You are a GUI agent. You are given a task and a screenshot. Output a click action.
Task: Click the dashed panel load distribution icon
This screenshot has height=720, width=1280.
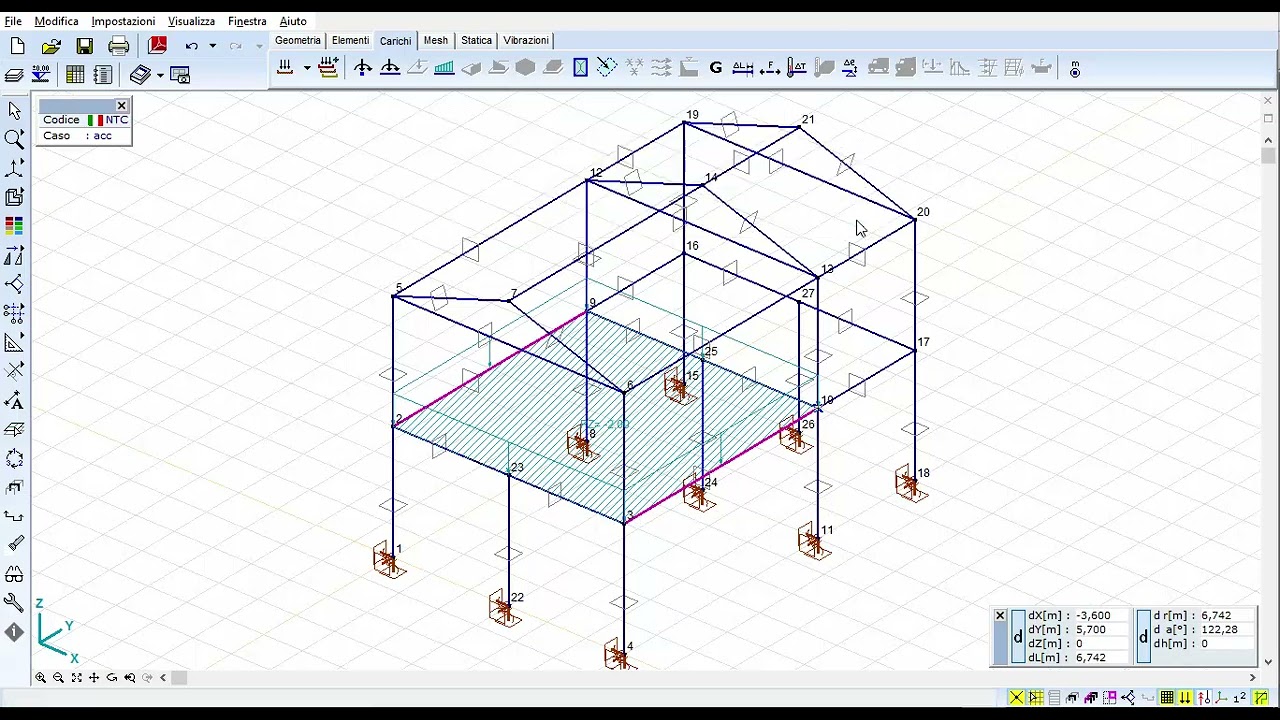pyautogui.click(x=607, y=68)
